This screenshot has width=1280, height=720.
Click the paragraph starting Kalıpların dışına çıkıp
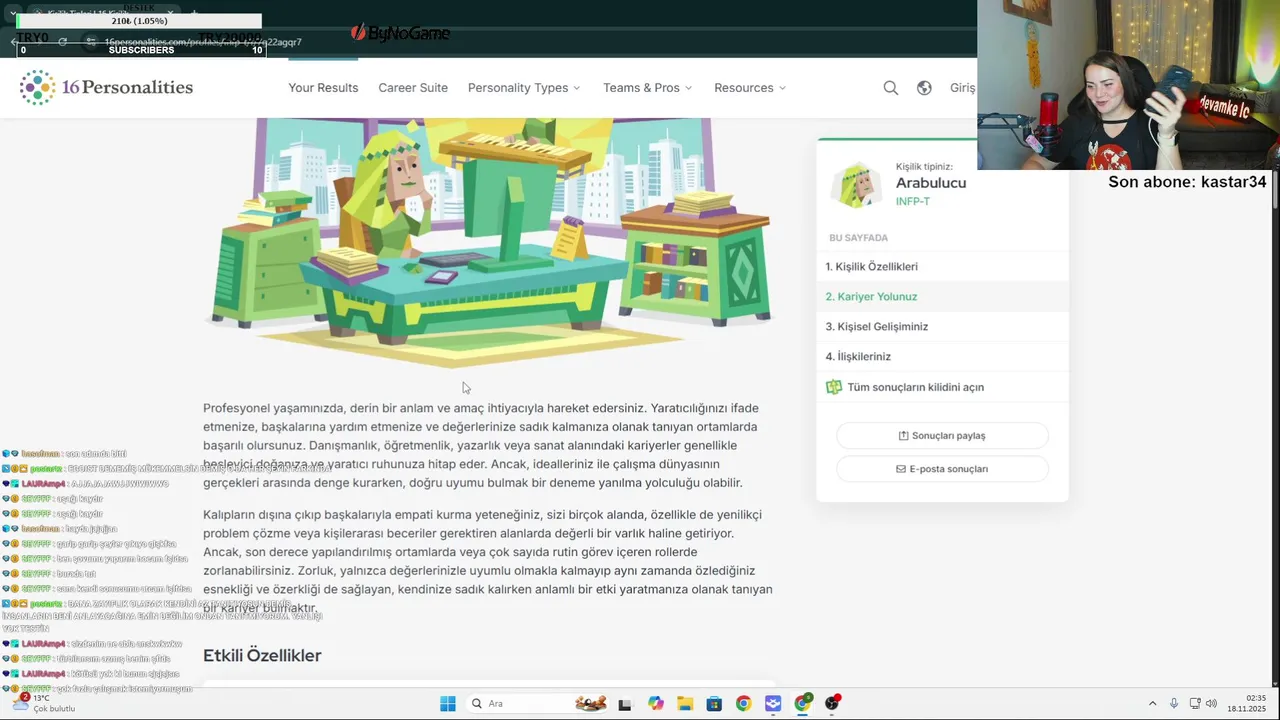[x=487, y=561]
